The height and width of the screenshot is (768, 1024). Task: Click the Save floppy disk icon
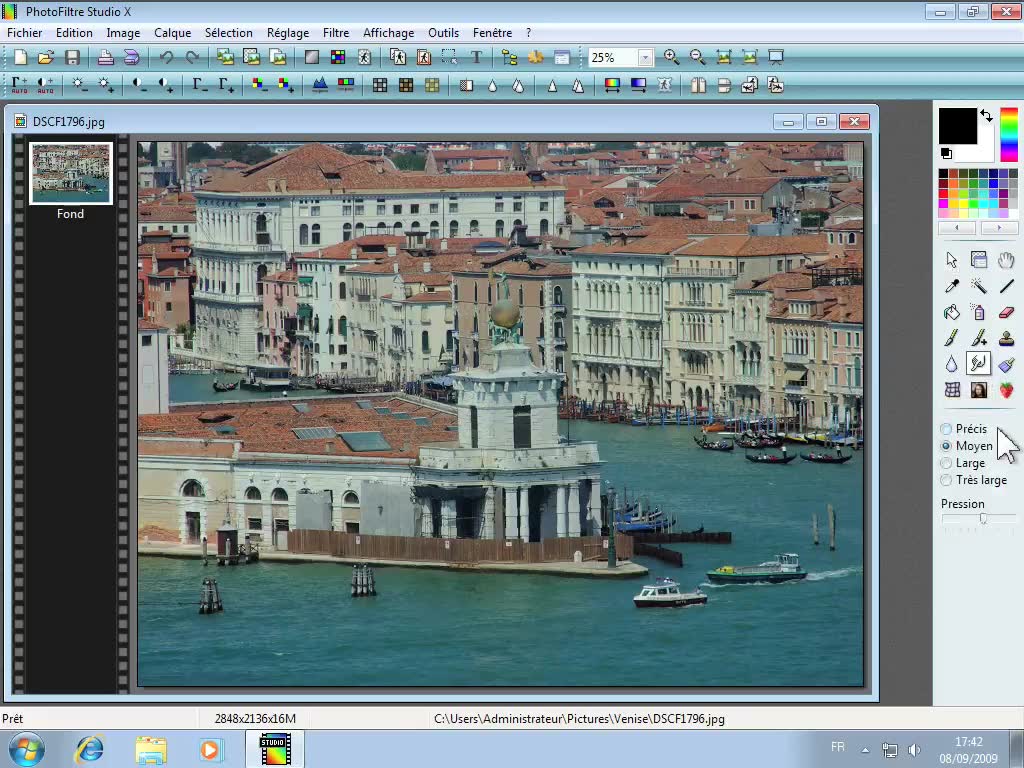pos(72,58)
